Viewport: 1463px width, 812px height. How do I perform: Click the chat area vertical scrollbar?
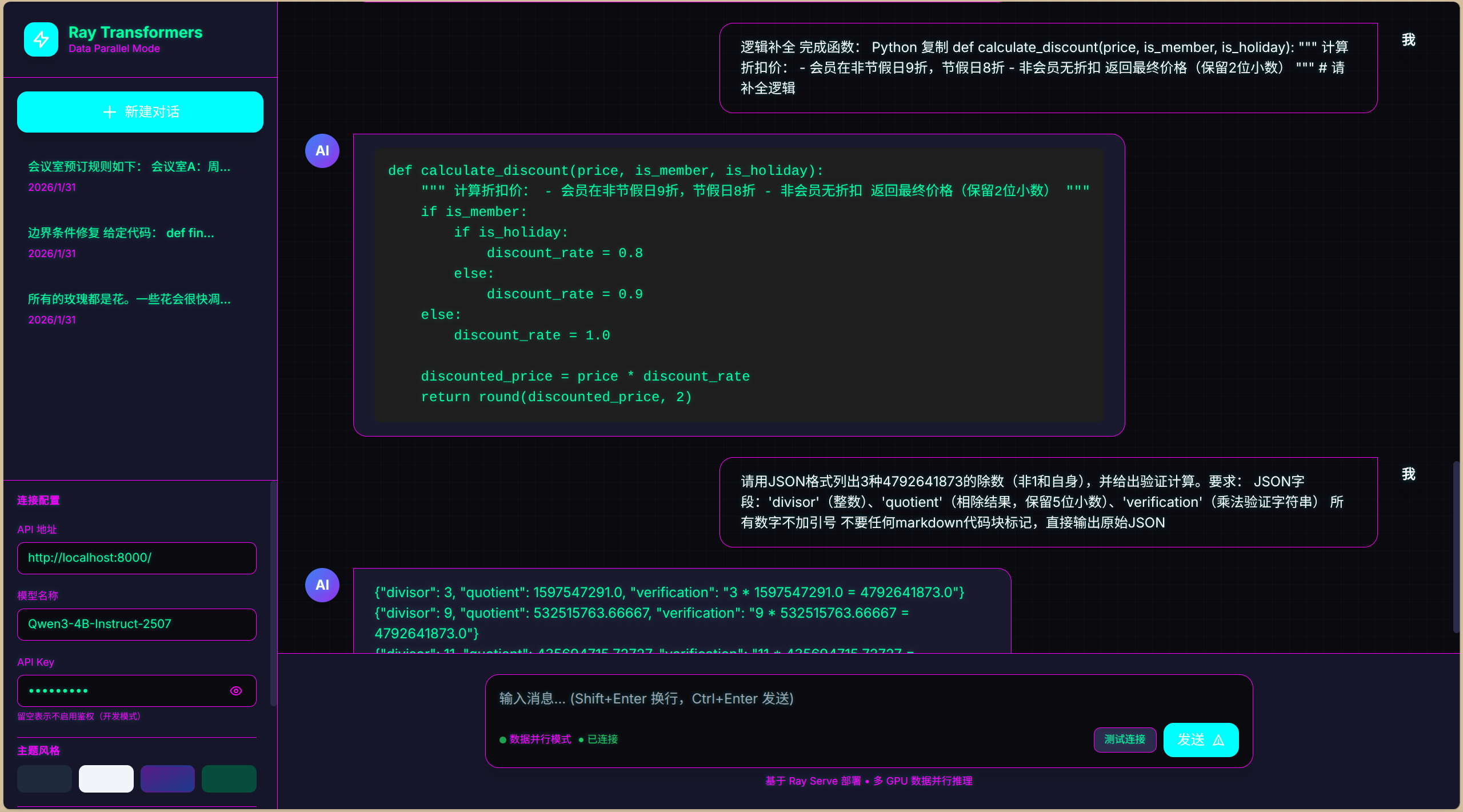[x=1456, y=547]
